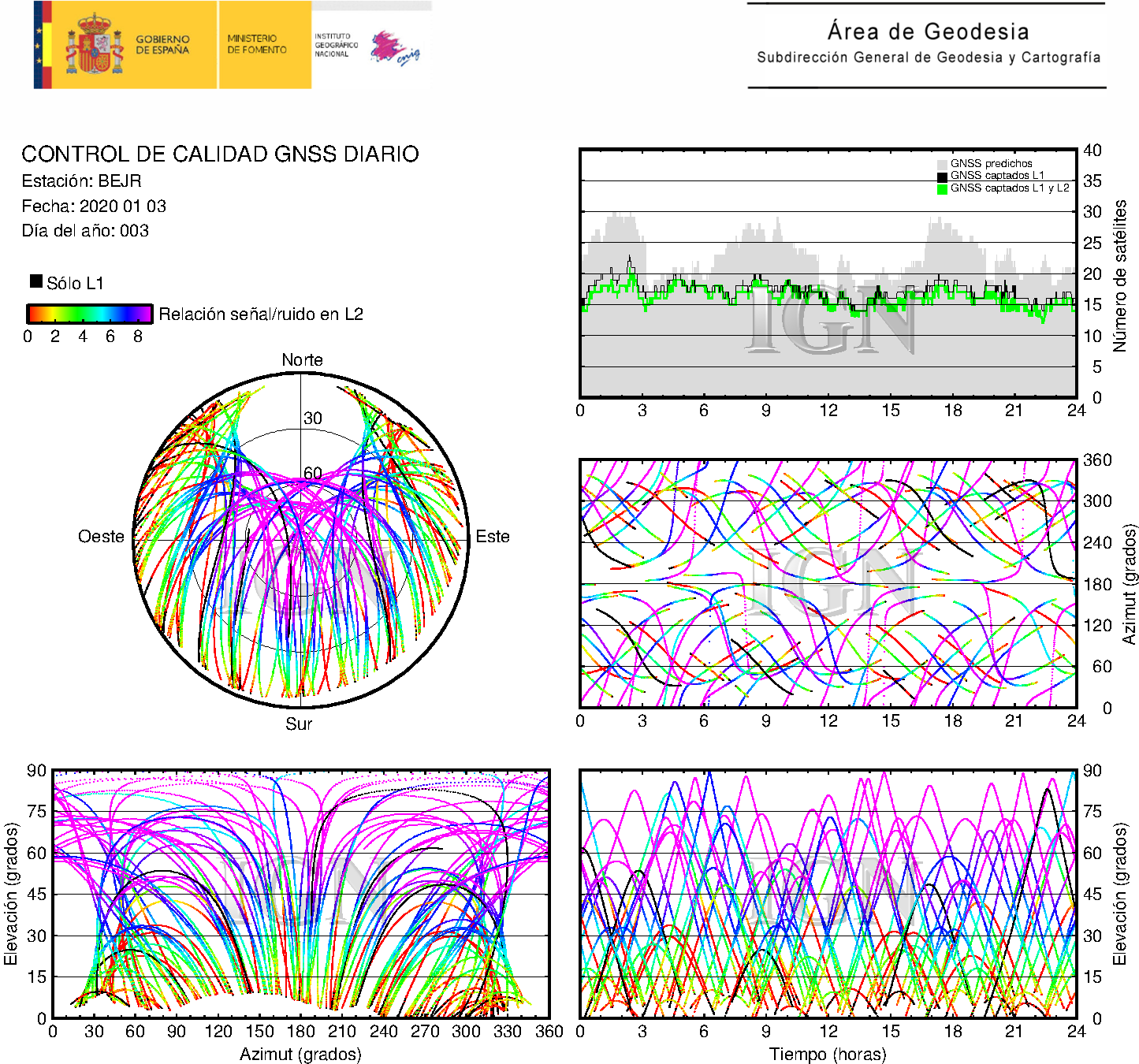Image resolution: width=1139 pixels, height=1064 pixels.
Task: Click the CNIG scribble logo
Action: [x=394, y=48]
